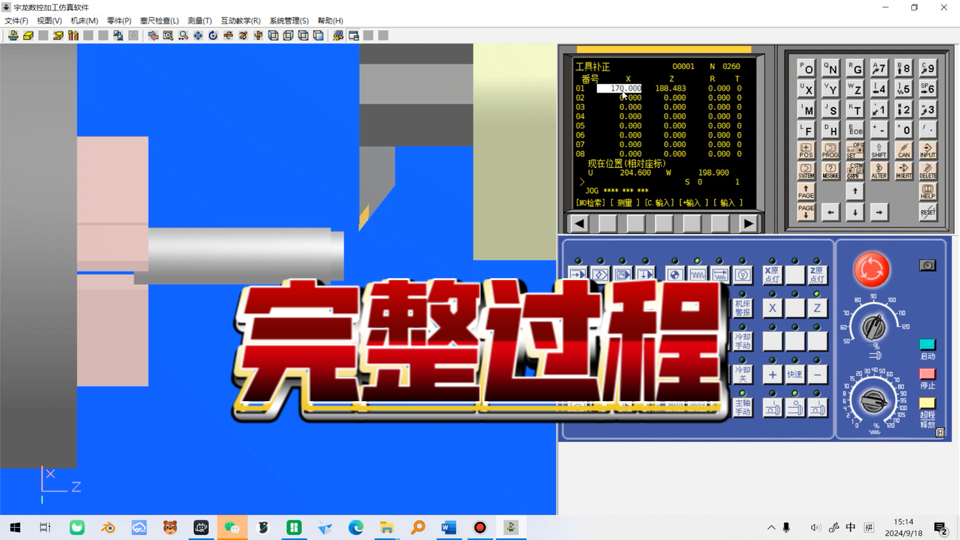960x540 pixels.
Task: Select the X axis button
Action: coord(772,308)
